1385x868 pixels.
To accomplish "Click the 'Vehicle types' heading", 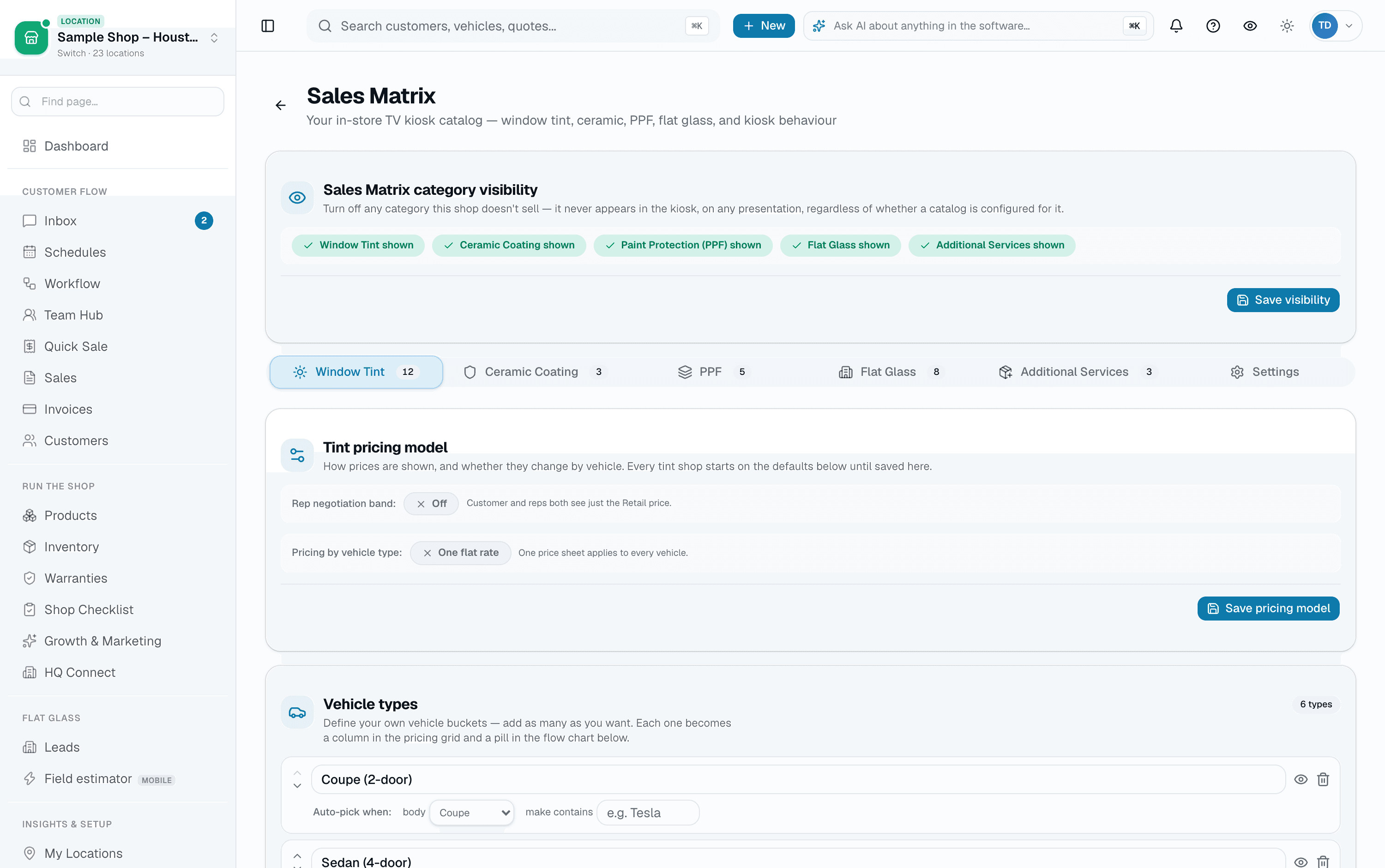I will pos(370,705).
